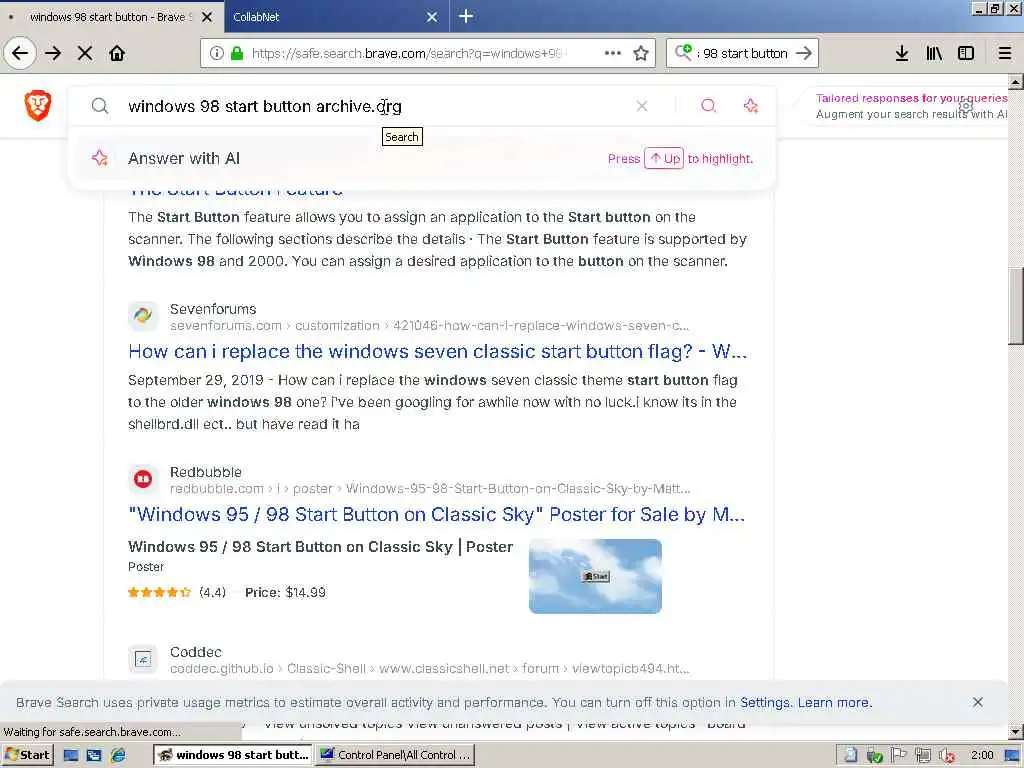This screenshot has width=1024, height=768.
Task: Choose the Answer with AI suggestion
Action: [x=422, y=158]
